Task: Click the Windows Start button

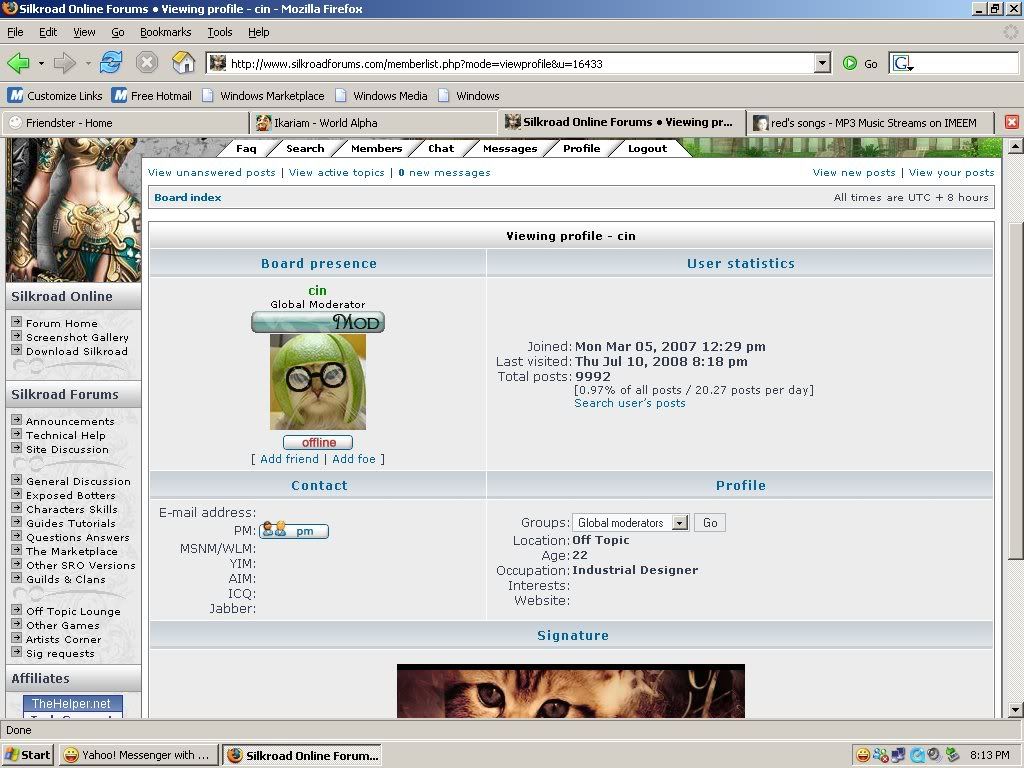Action: pos(28,755)
